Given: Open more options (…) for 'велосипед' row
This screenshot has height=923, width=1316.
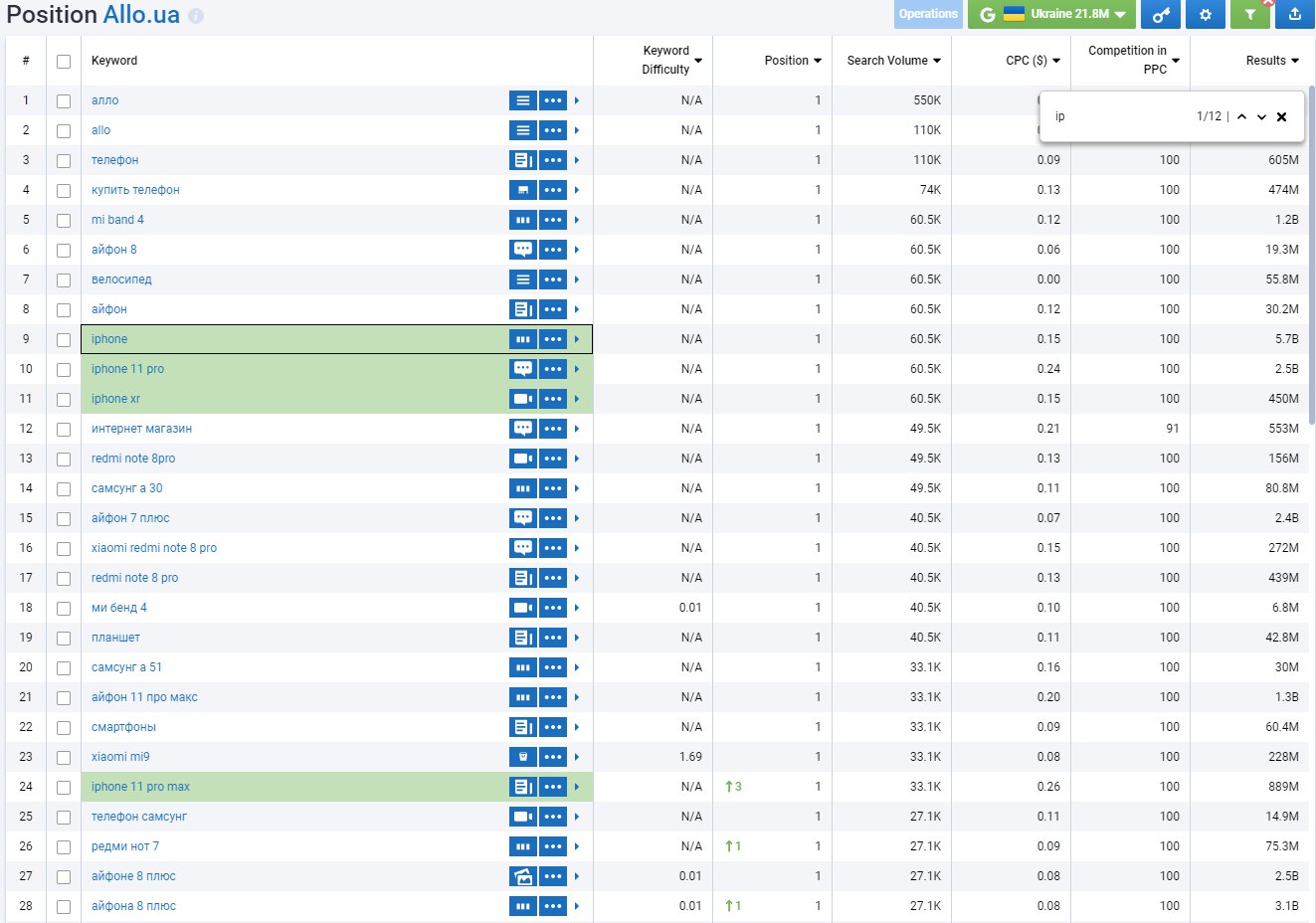Looking at the screenshot, I should [x=553, y=279].
